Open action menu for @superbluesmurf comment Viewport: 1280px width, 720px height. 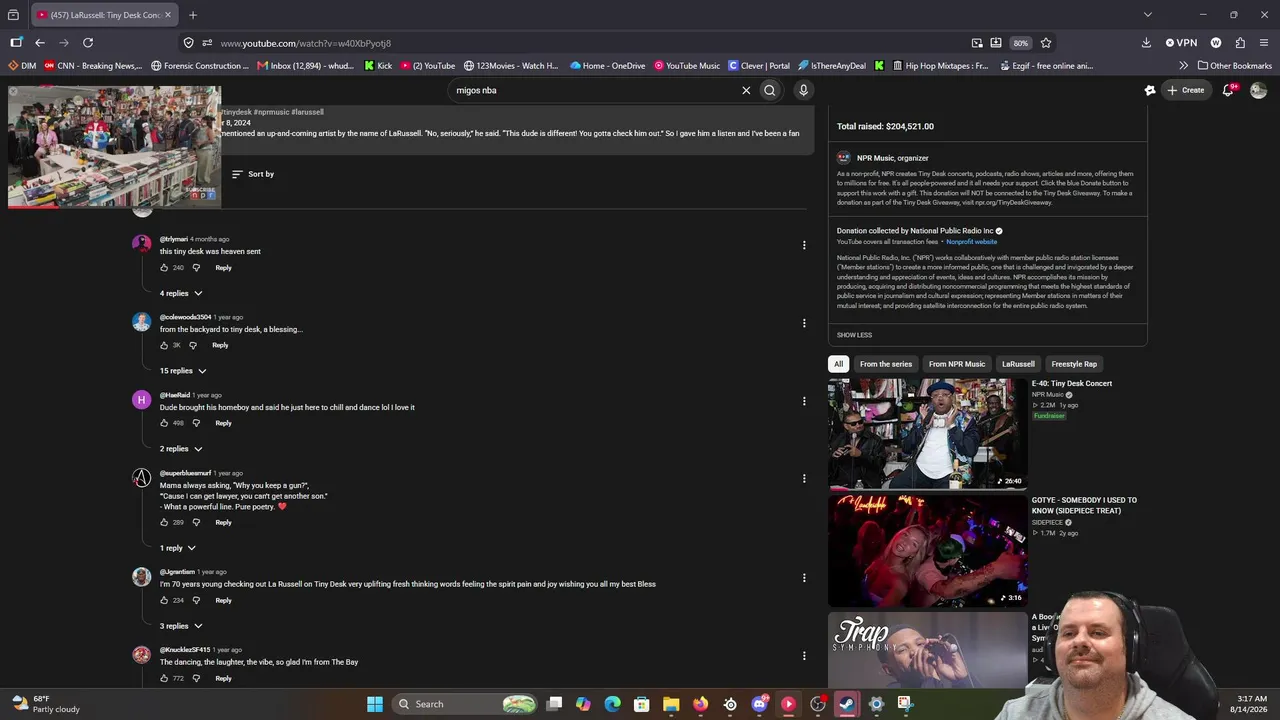pos(804,478)
